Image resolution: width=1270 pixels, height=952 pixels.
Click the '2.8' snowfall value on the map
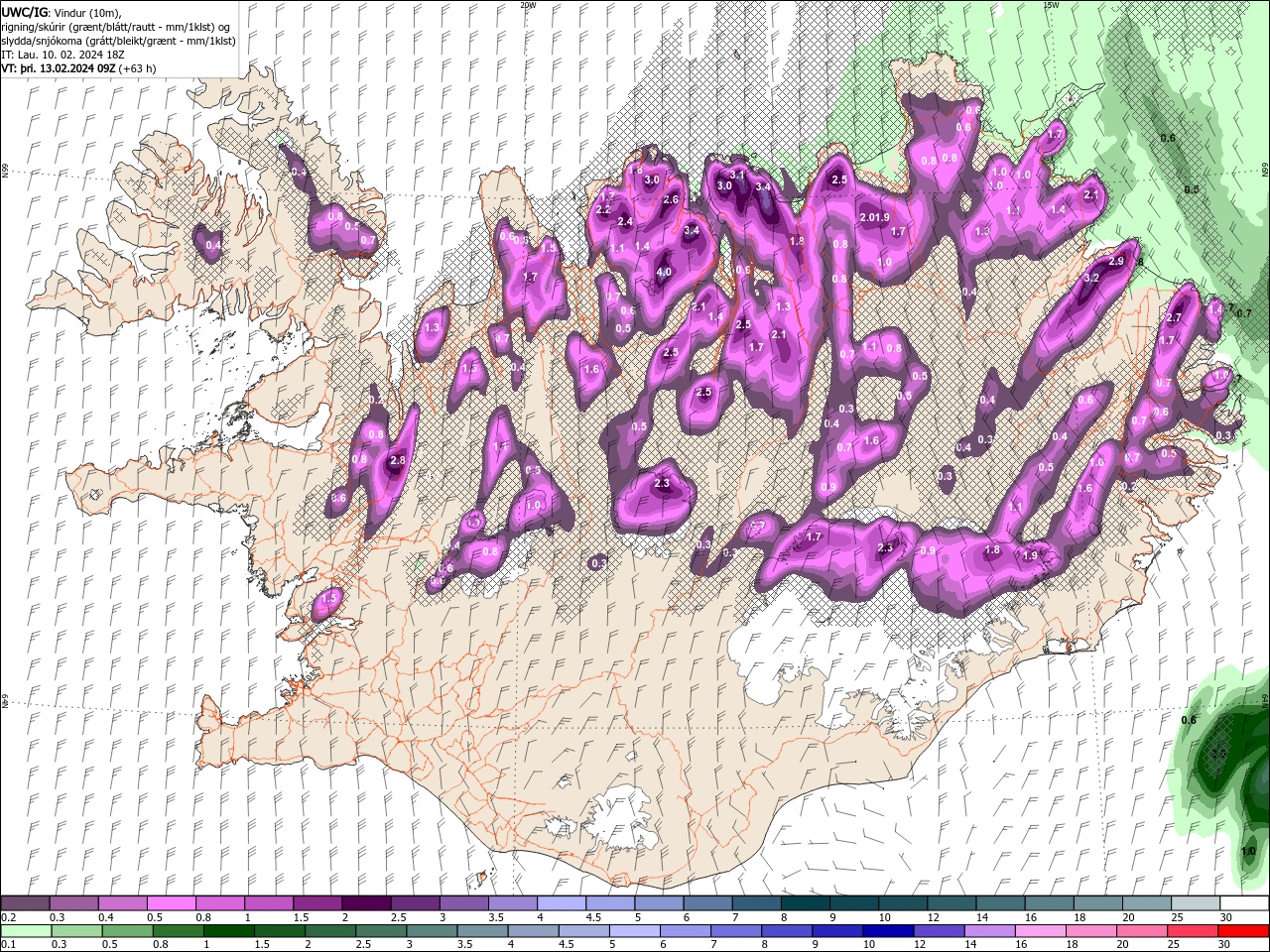(399, 461)
